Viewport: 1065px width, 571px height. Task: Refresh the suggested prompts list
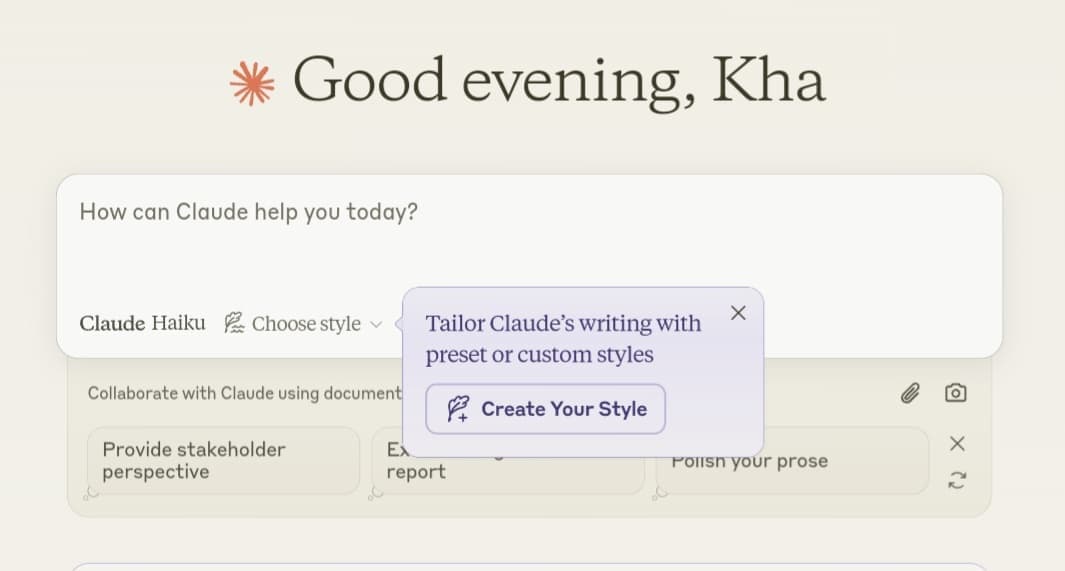pos(957,480)
